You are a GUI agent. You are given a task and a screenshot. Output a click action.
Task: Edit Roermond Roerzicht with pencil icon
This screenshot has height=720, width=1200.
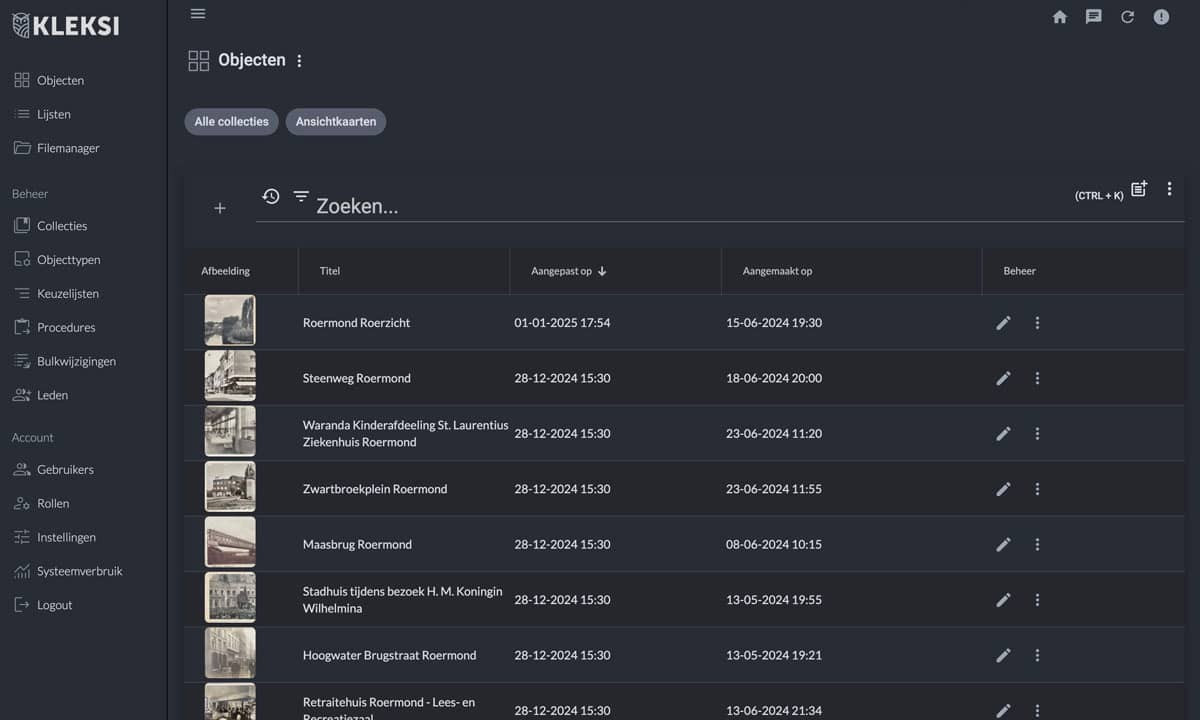tap(1003, 323)
